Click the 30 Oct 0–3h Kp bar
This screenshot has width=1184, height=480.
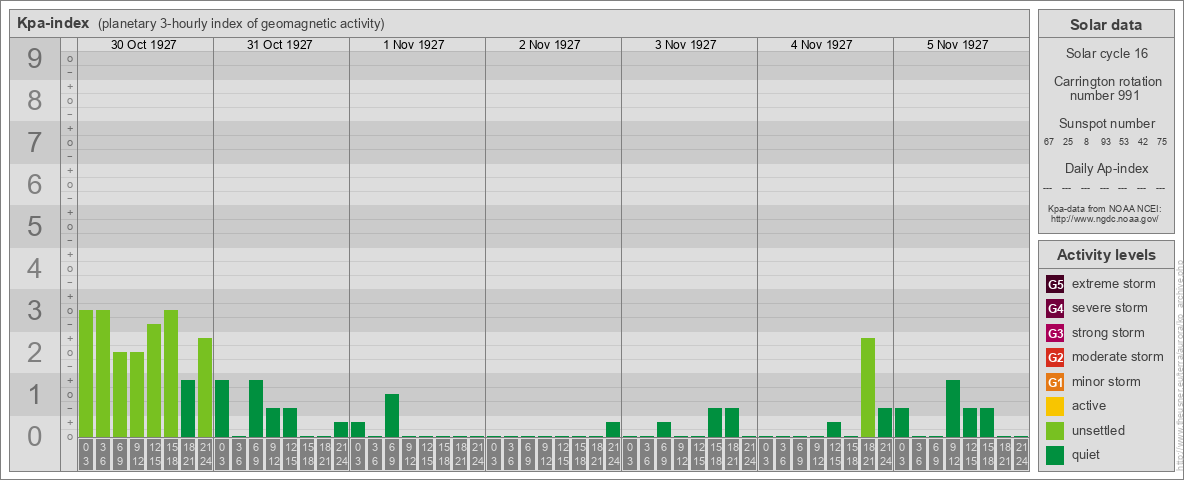click(x=86, y=374)
